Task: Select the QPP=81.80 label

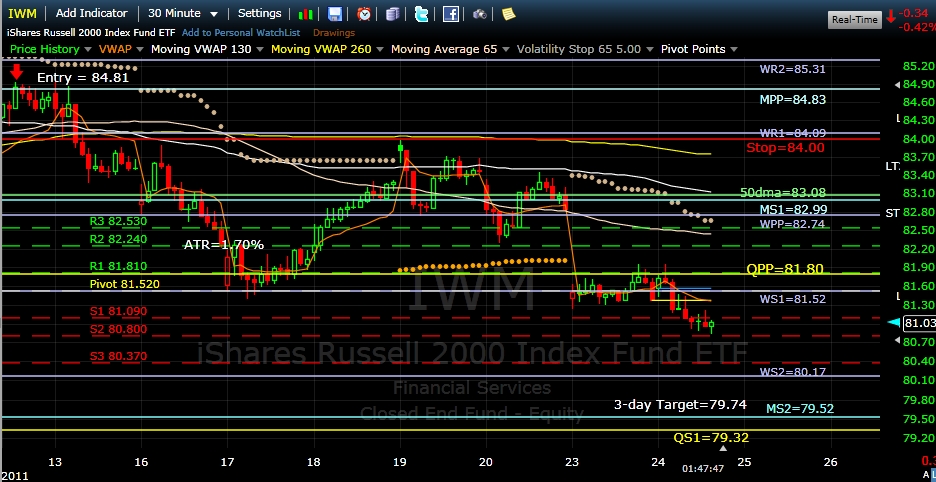Action: [785, 269]
